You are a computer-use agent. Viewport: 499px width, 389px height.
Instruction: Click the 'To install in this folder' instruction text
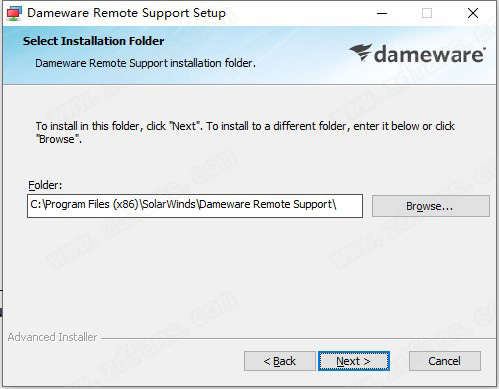(x=245, y=132)
